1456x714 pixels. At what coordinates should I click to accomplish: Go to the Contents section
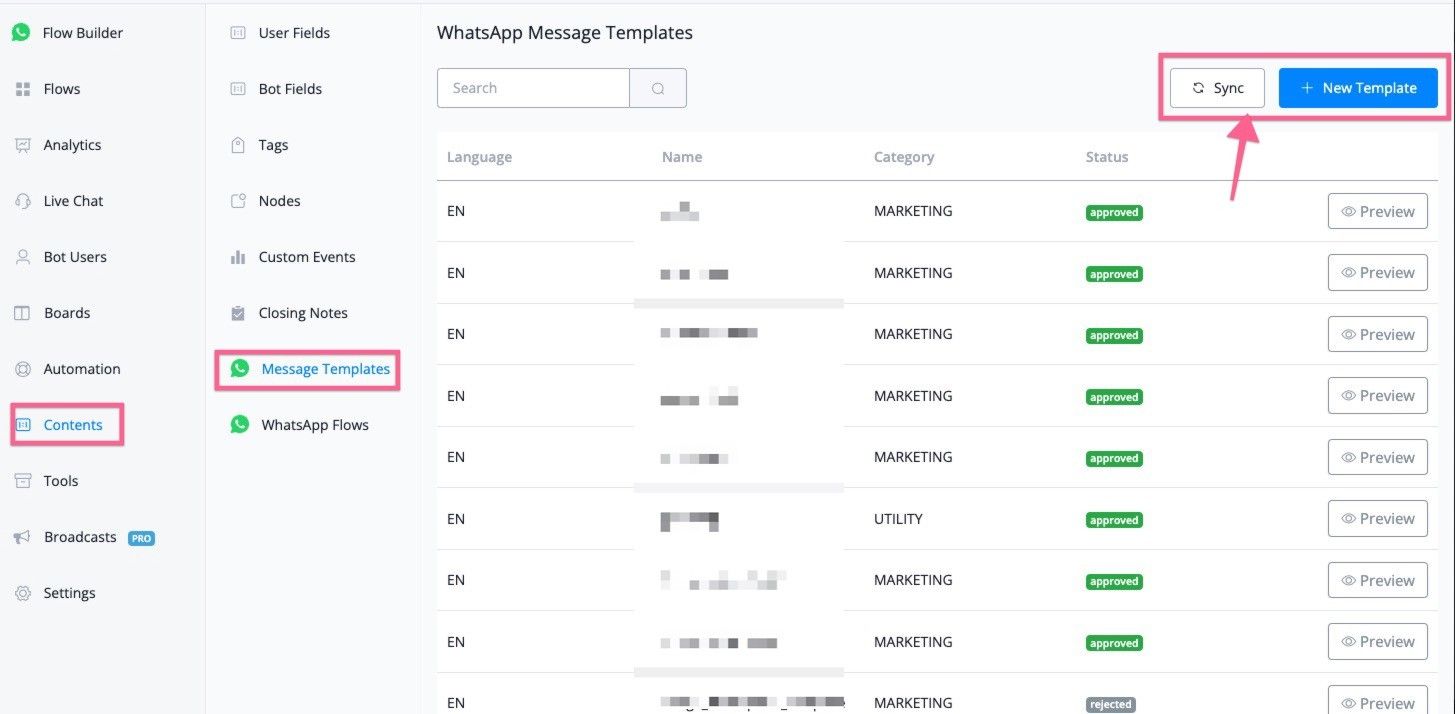click(x=72, y=425)
